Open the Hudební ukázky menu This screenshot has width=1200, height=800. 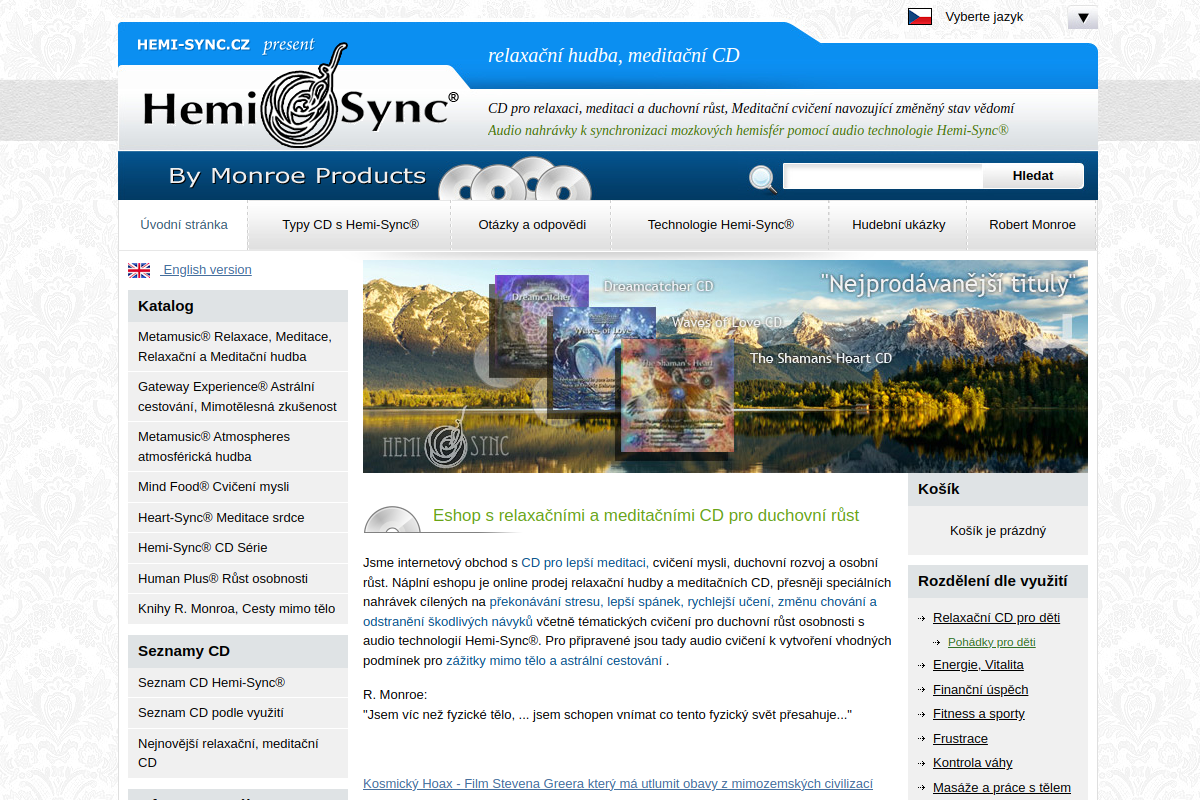[899, 225]
